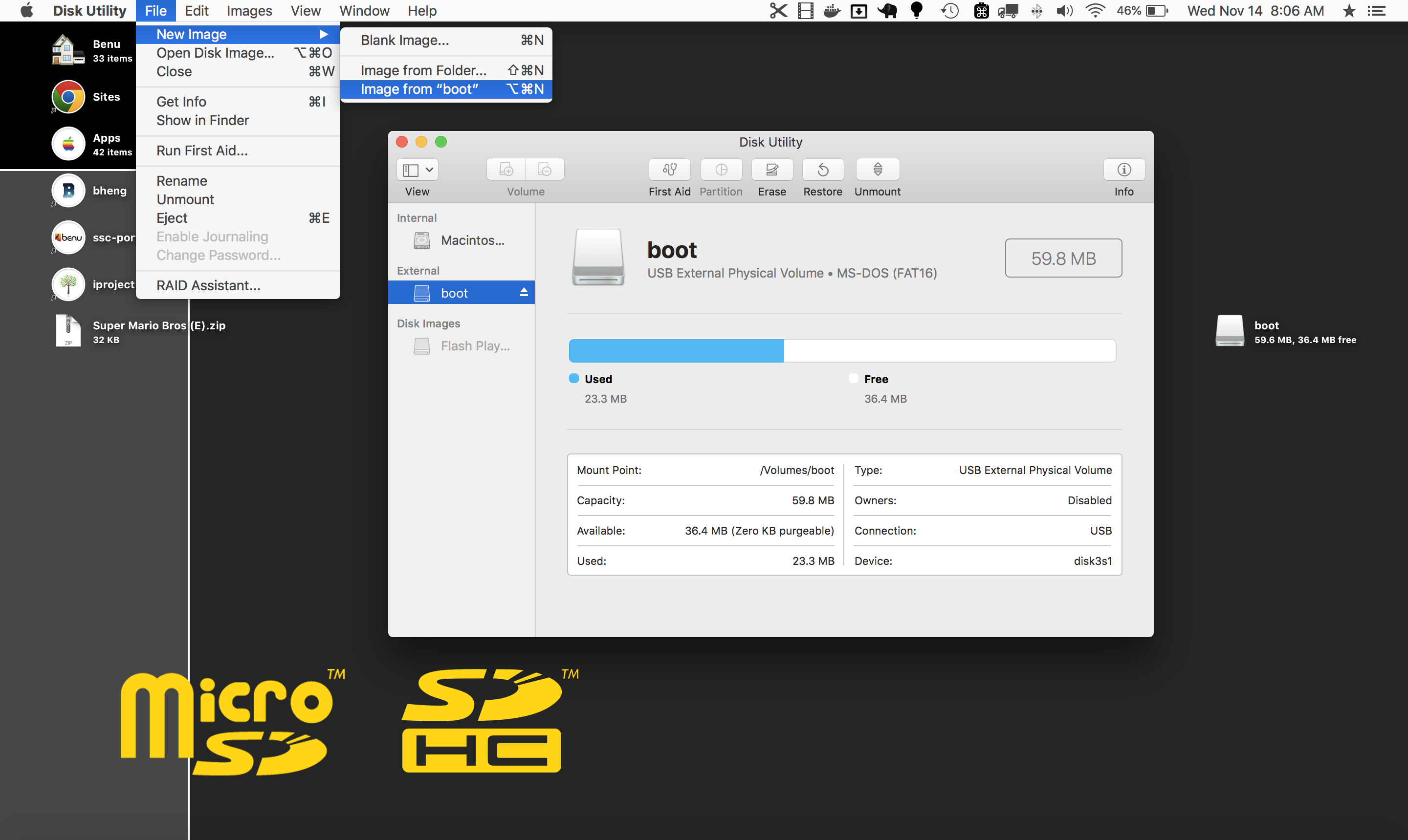Image resolution: width=1408 pixels, height=840 pixels.
Task: Click the disk3s1 device value
Action: coord(1093,560)
